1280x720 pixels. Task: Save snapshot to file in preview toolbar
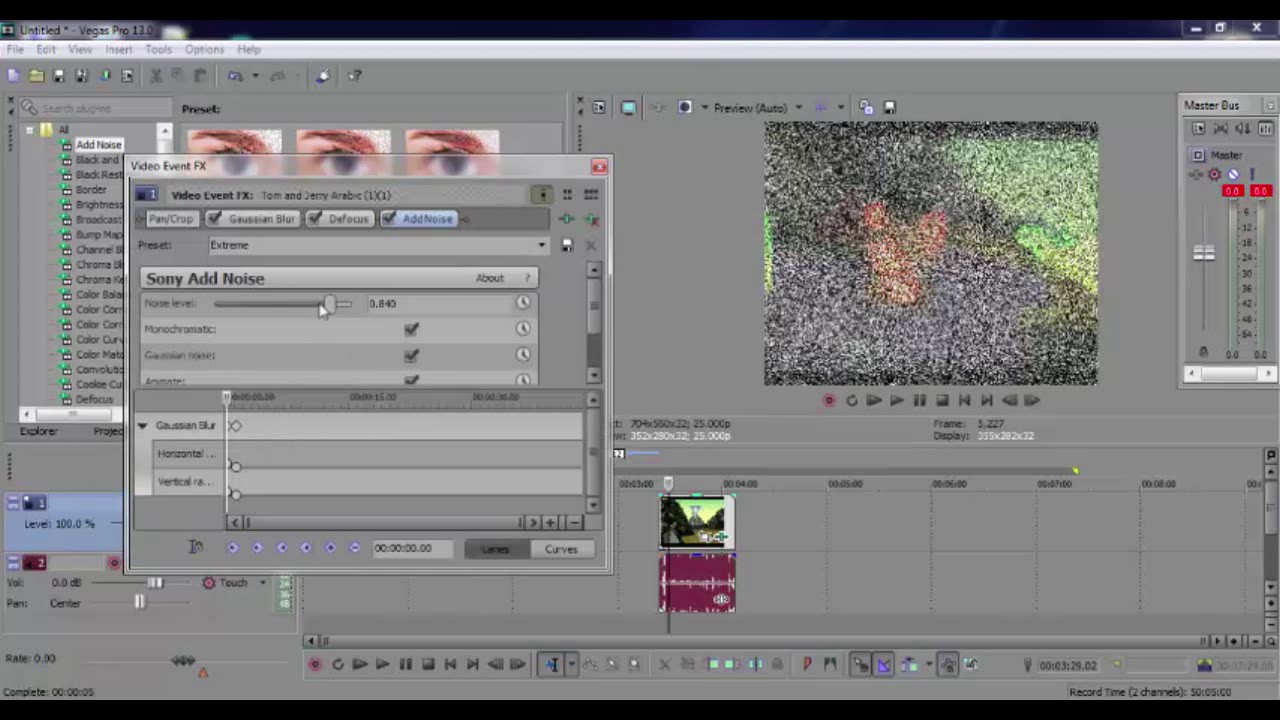[889, 108]
